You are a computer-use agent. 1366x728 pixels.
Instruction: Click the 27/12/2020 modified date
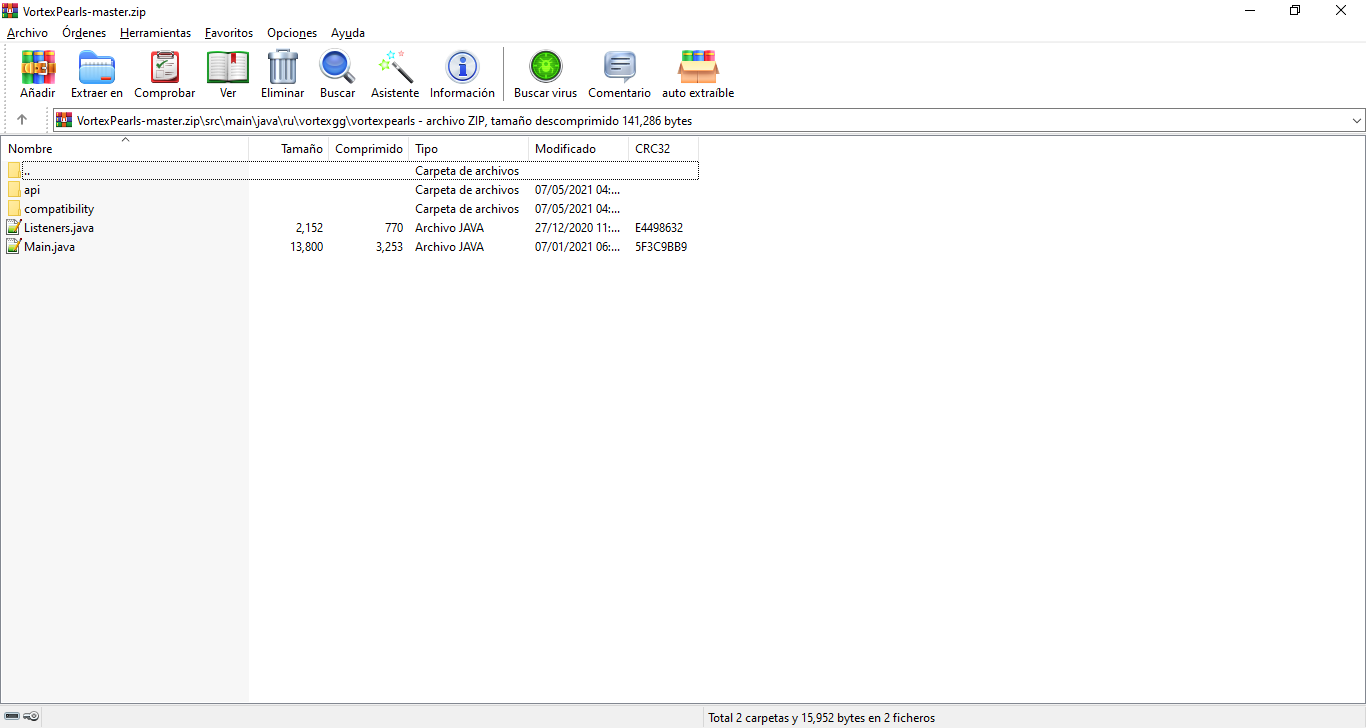tap(577, 228)
